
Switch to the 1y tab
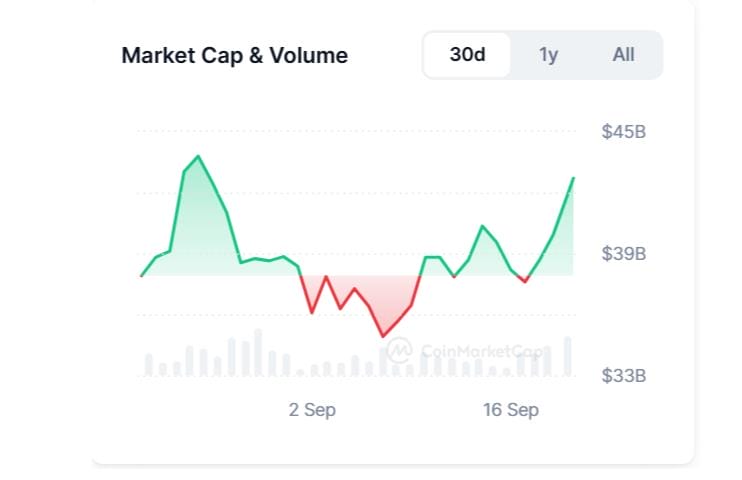point(548,55)
